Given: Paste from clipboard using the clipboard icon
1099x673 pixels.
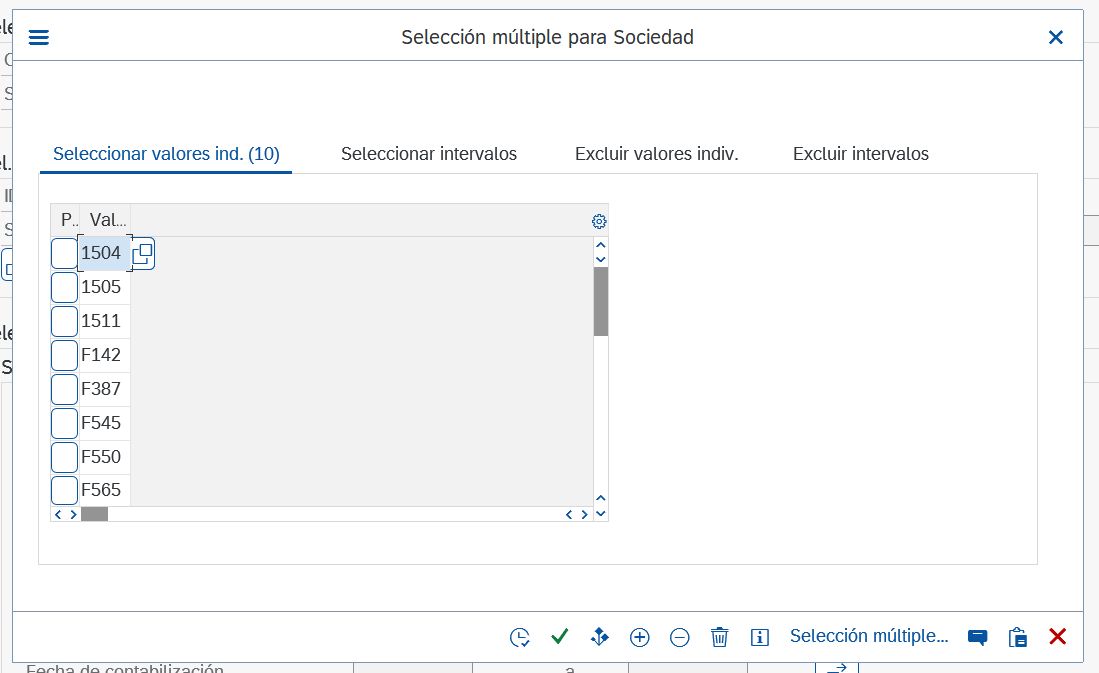Looking at the screenshot, I should [1018, 637].
